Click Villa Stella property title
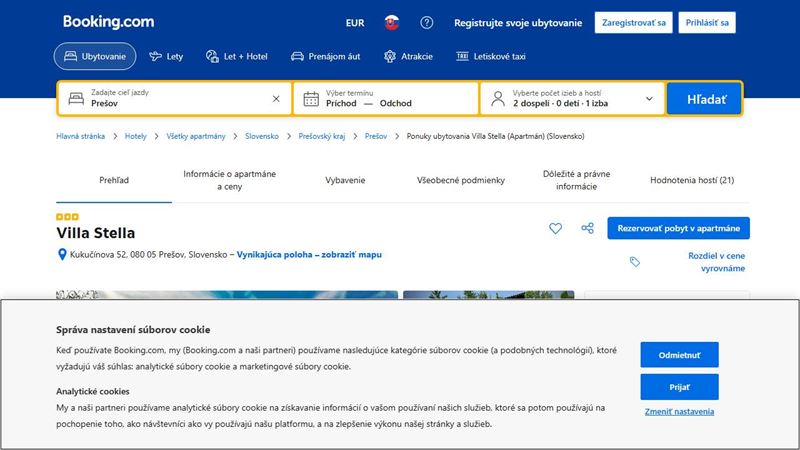 pyautogui.click(x=96, y=233)
